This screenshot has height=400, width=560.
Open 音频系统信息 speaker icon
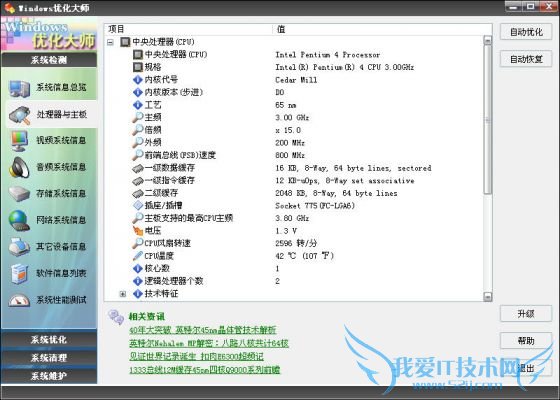19,167
